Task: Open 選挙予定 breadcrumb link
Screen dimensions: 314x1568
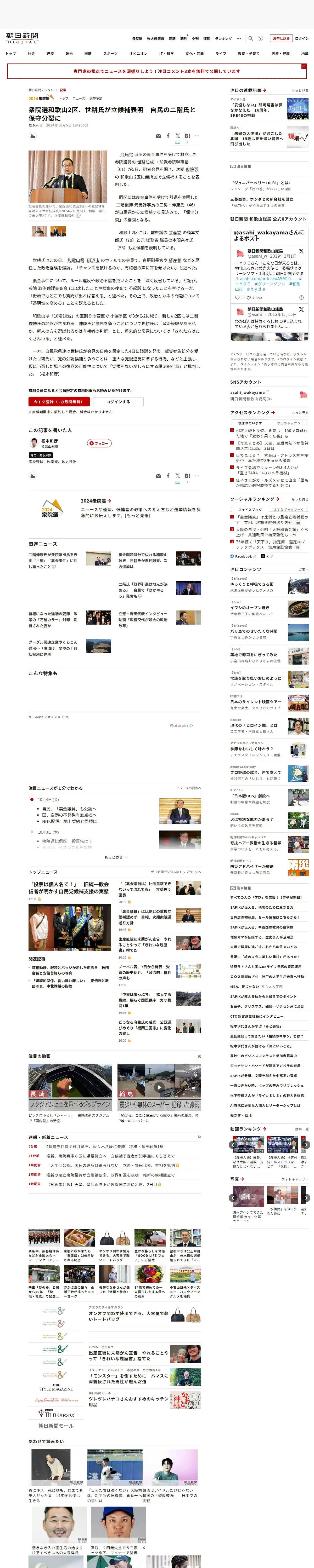Action: coord(96,98)
